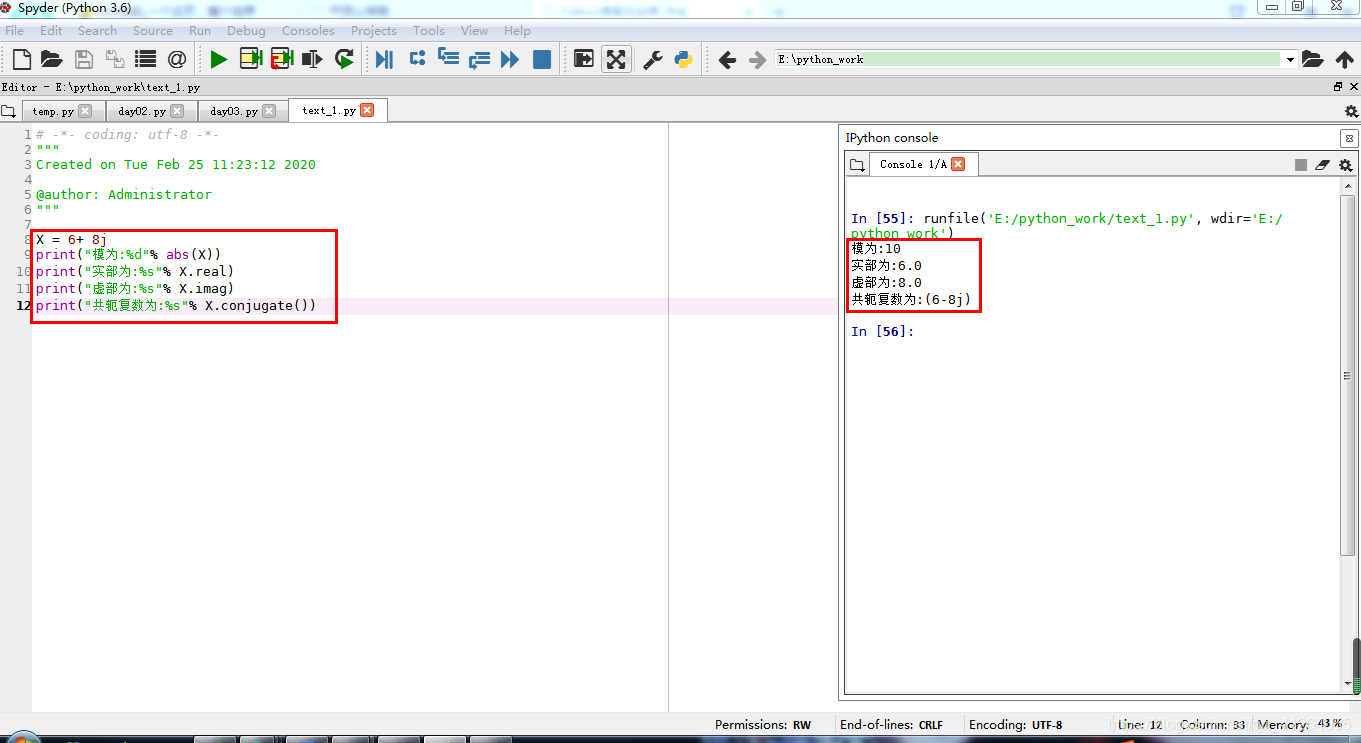Open the Search menu

[x=98, y=31]
